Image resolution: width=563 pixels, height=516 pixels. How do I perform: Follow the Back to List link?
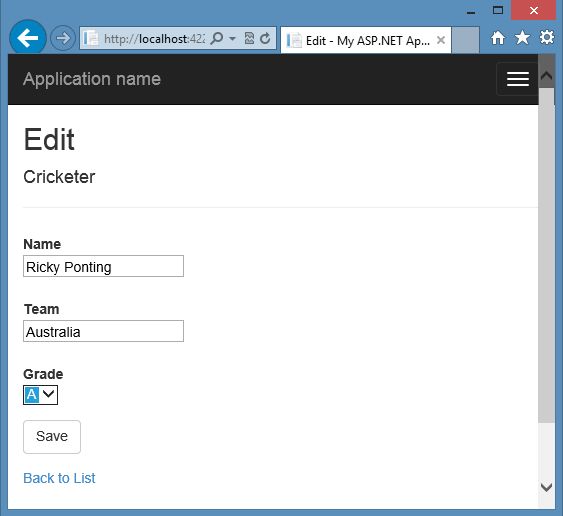click(x=59, y=478)
